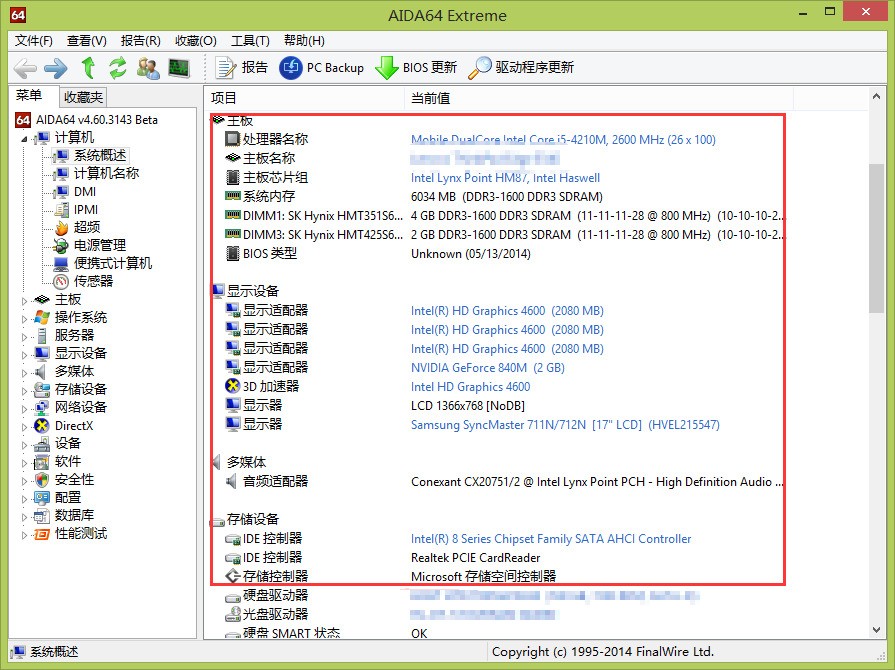The height and width of the screenshot is (670, 895).
Task: Click the 安全性 shield icon
Action: pyautogui.click(x=42, y=480)
